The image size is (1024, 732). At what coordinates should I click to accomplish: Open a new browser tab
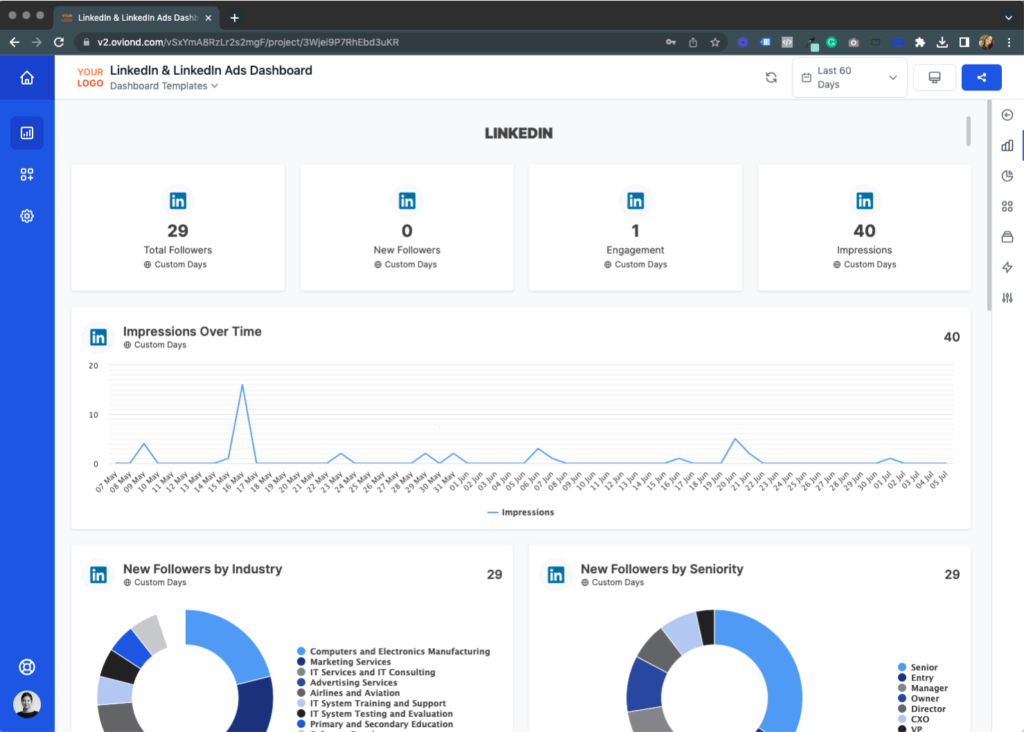pos(234,18)
